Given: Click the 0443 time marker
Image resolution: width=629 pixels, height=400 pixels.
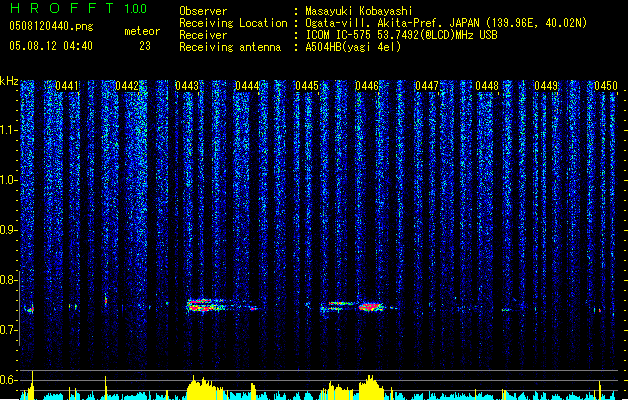Looking at the screenshot, I should coord(187,86).
